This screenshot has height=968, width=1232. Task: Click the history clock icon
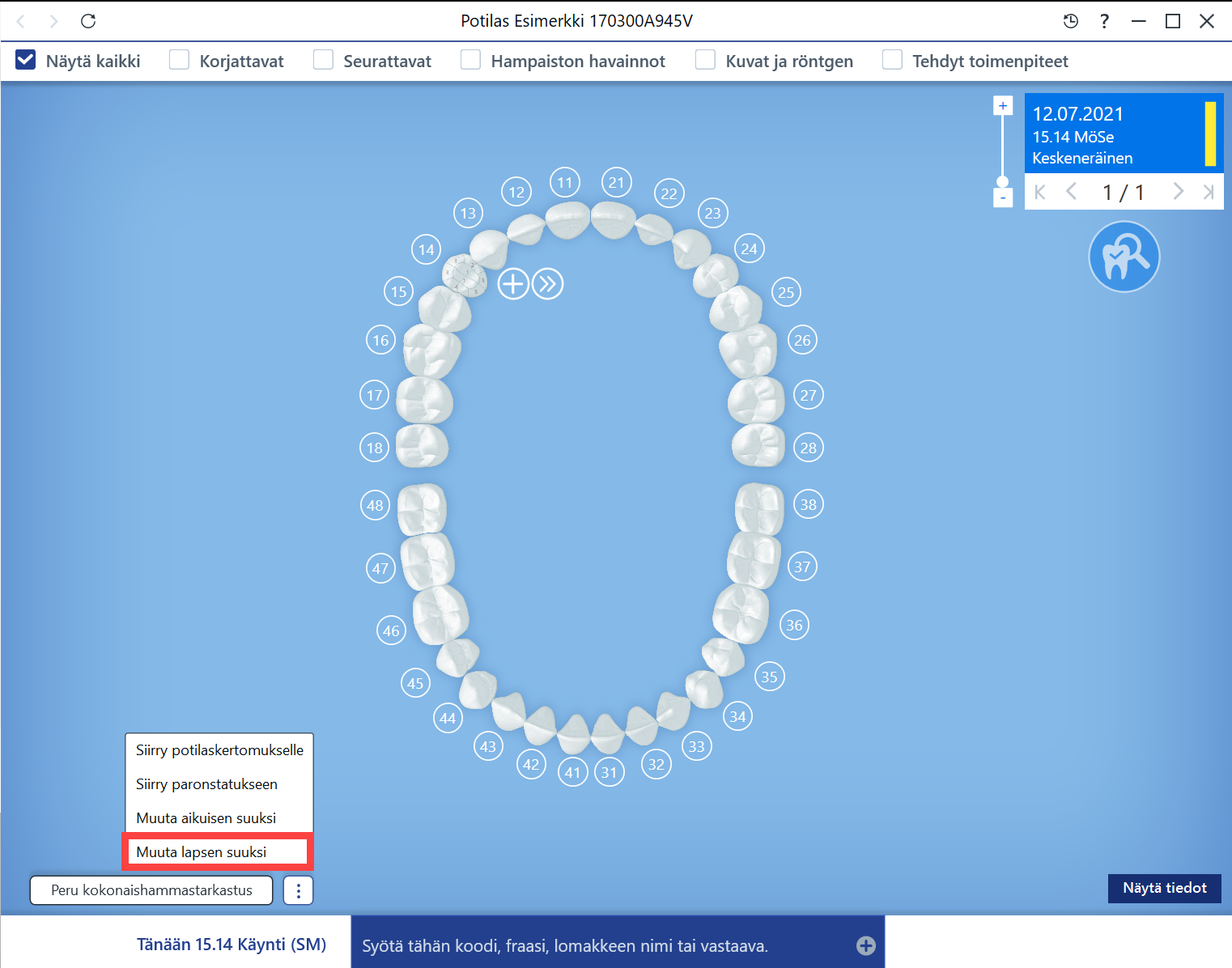[x=1071, y=21]
